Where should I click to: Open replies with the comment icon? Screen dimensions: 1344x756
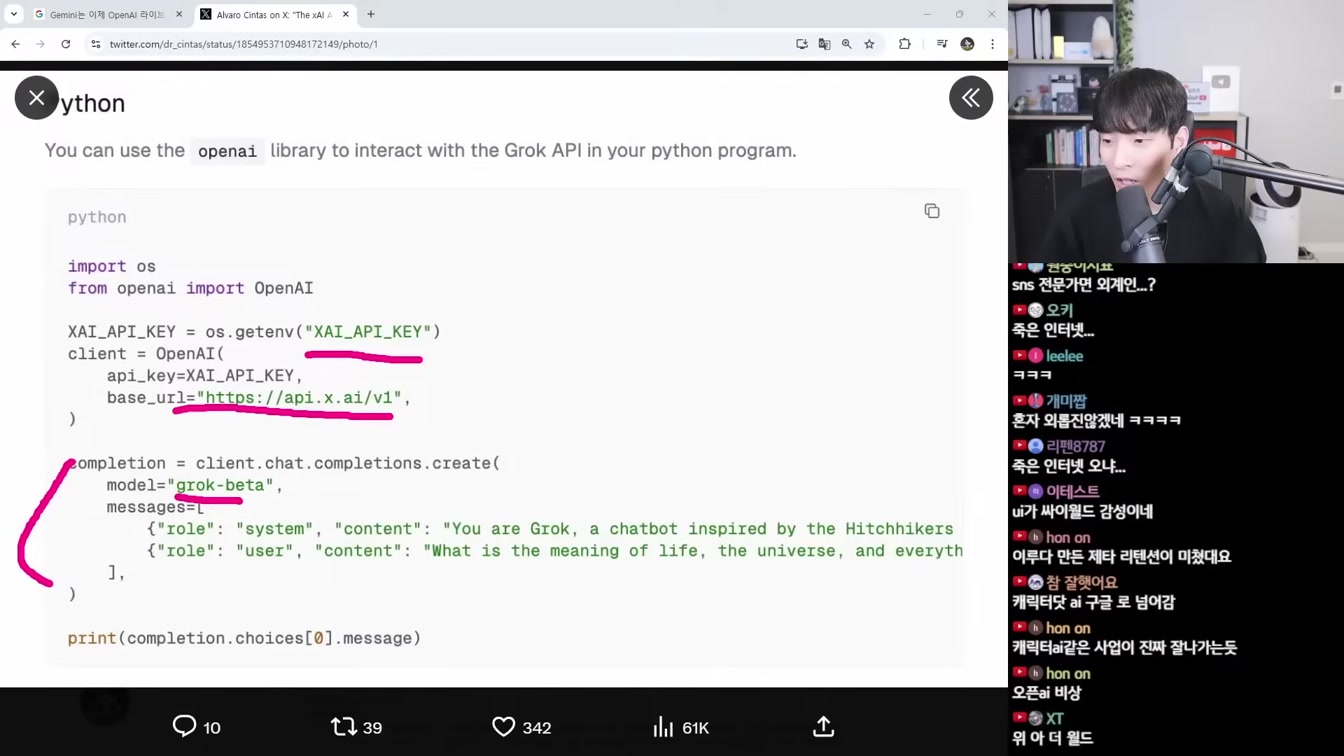click(184, 727)
